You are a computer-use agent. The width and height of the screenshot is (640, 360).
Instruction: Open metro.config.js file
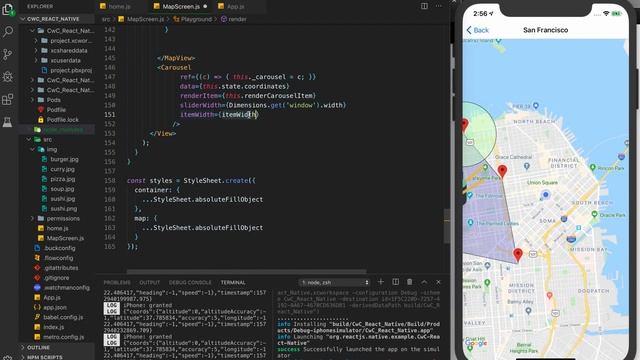pyautogui.click(x=63, y=337)
